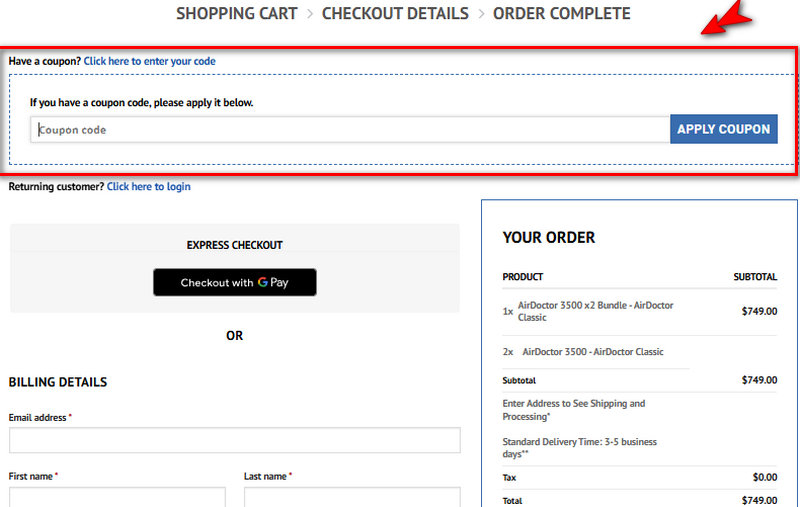Screen dimensions: 800x507
Task: Select the First name text box
Action: pyautogui.click(x=117, y=498)
